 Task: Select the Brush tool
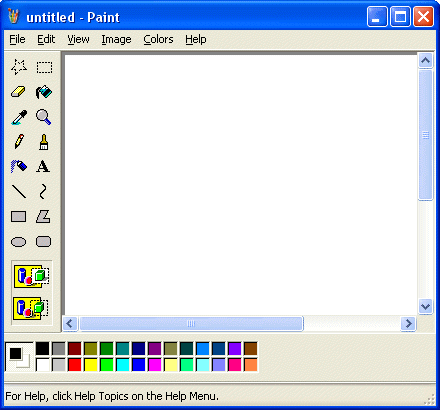click(x=44, y=142)
